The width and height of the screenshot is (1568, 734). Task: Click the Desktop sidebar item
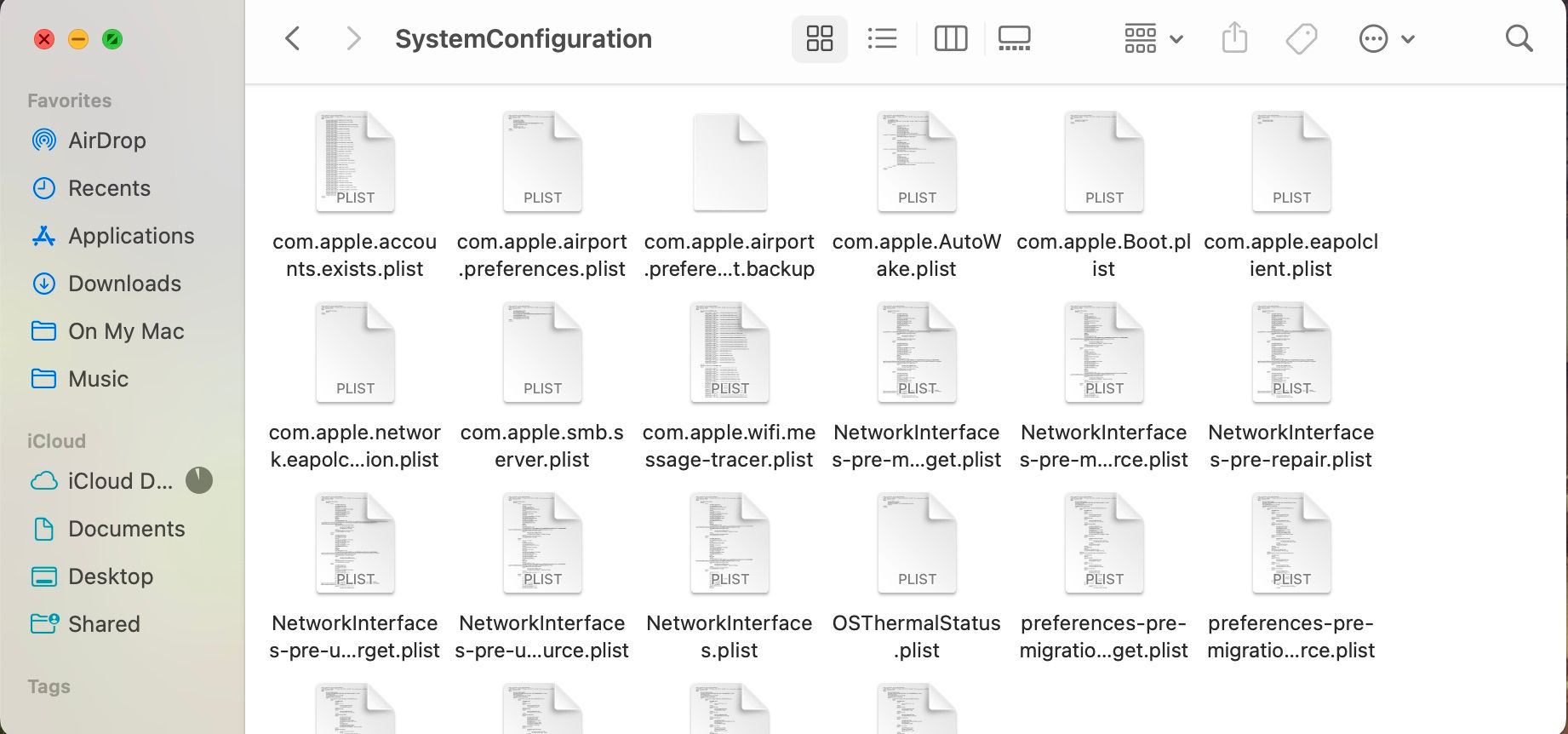click(x=111, y=576)
